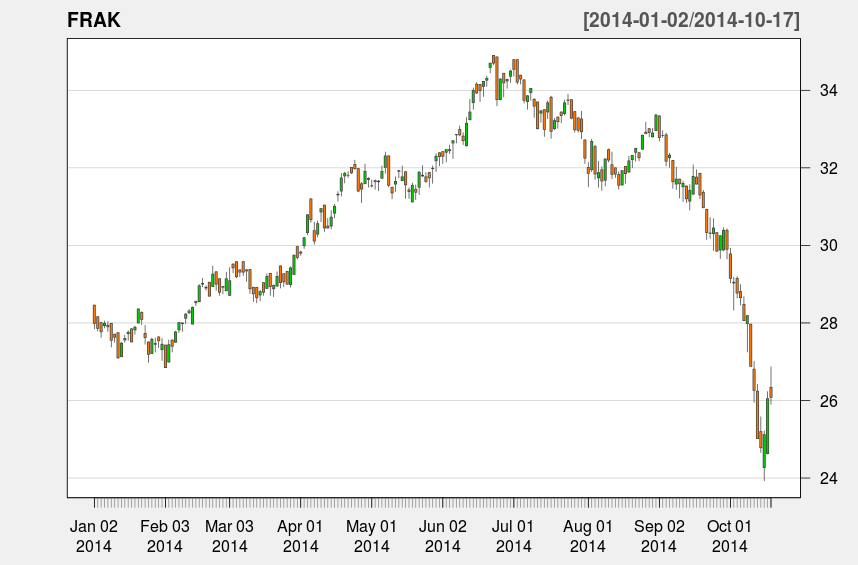Click the Jun 02 2014 date label
Viewport: 858px width, 565px height.
442,536
